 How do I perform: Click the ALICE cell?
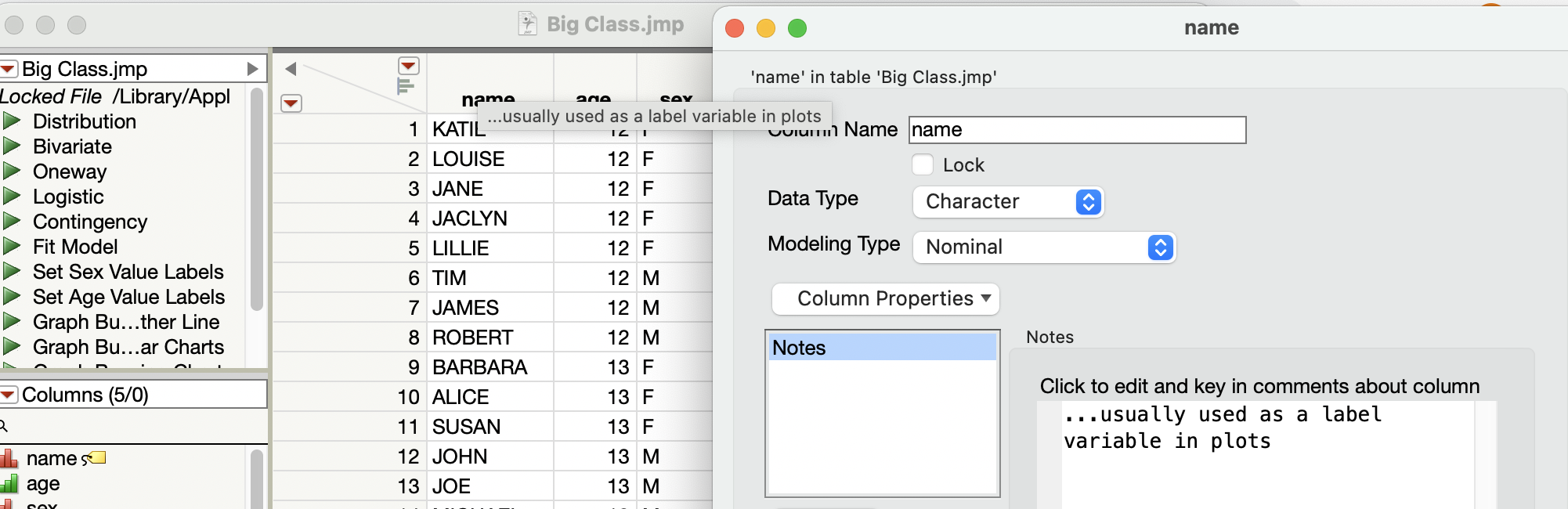coord(490,397)
